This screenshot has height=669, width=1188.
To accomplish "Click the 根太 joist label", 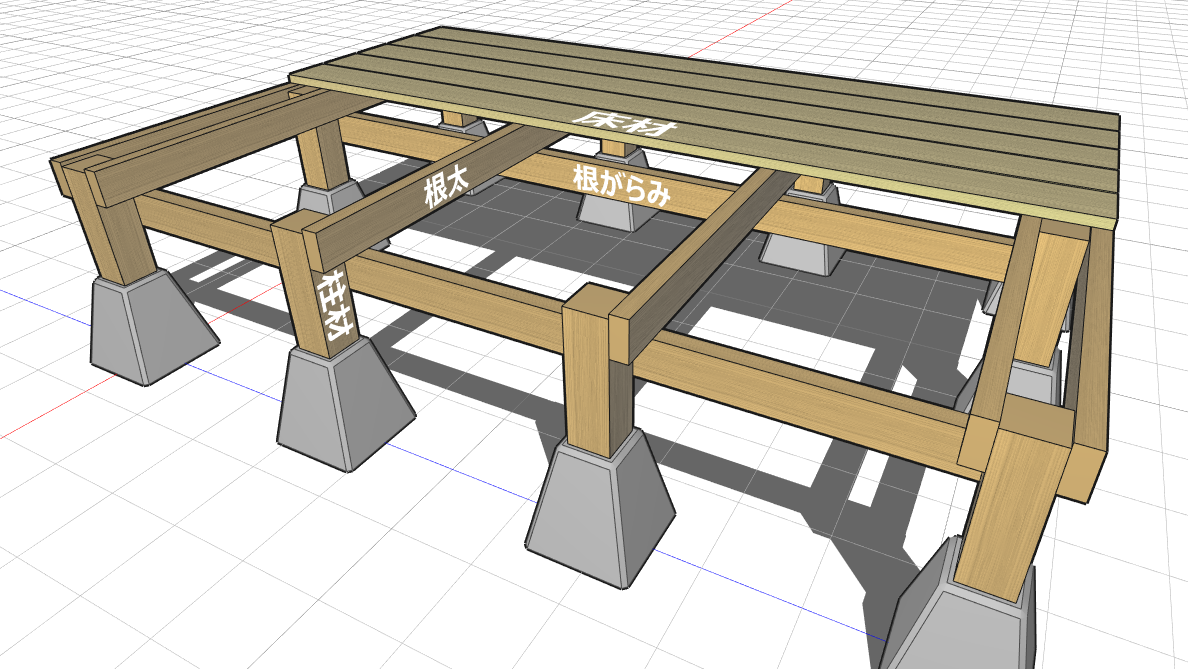I will (x=446, y=188).
